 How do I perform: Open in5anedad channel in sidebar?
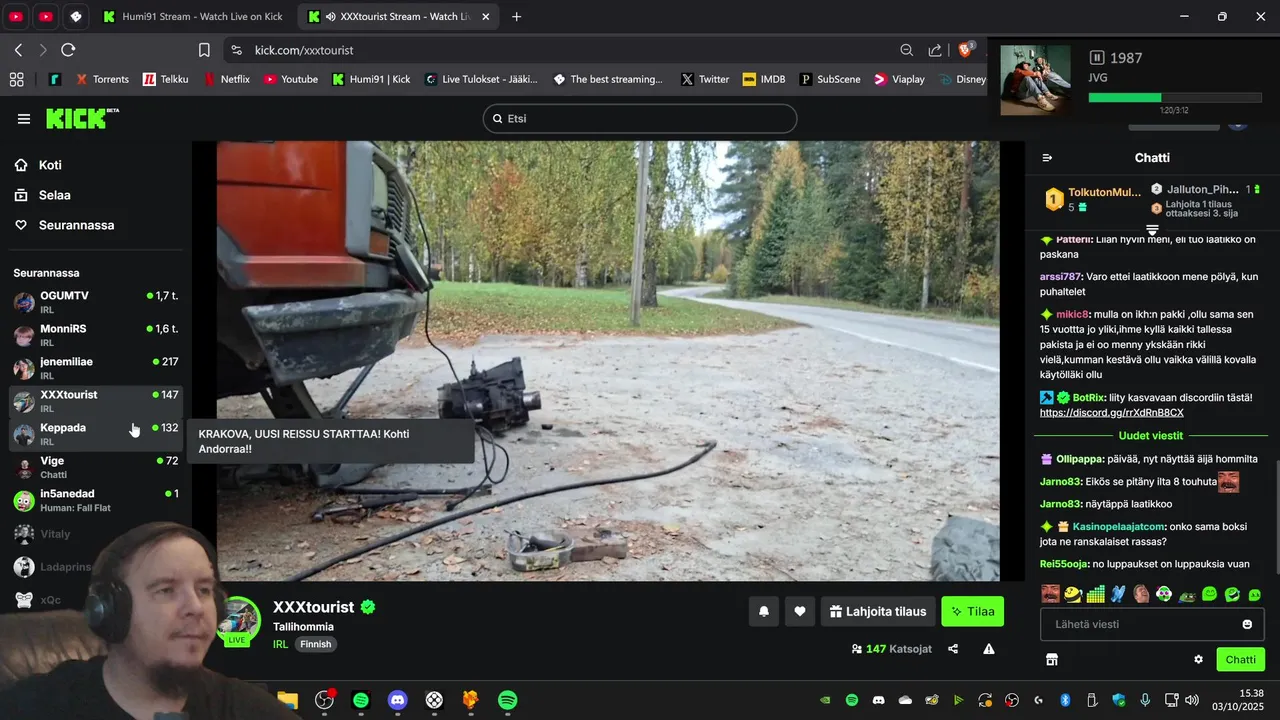96,500
